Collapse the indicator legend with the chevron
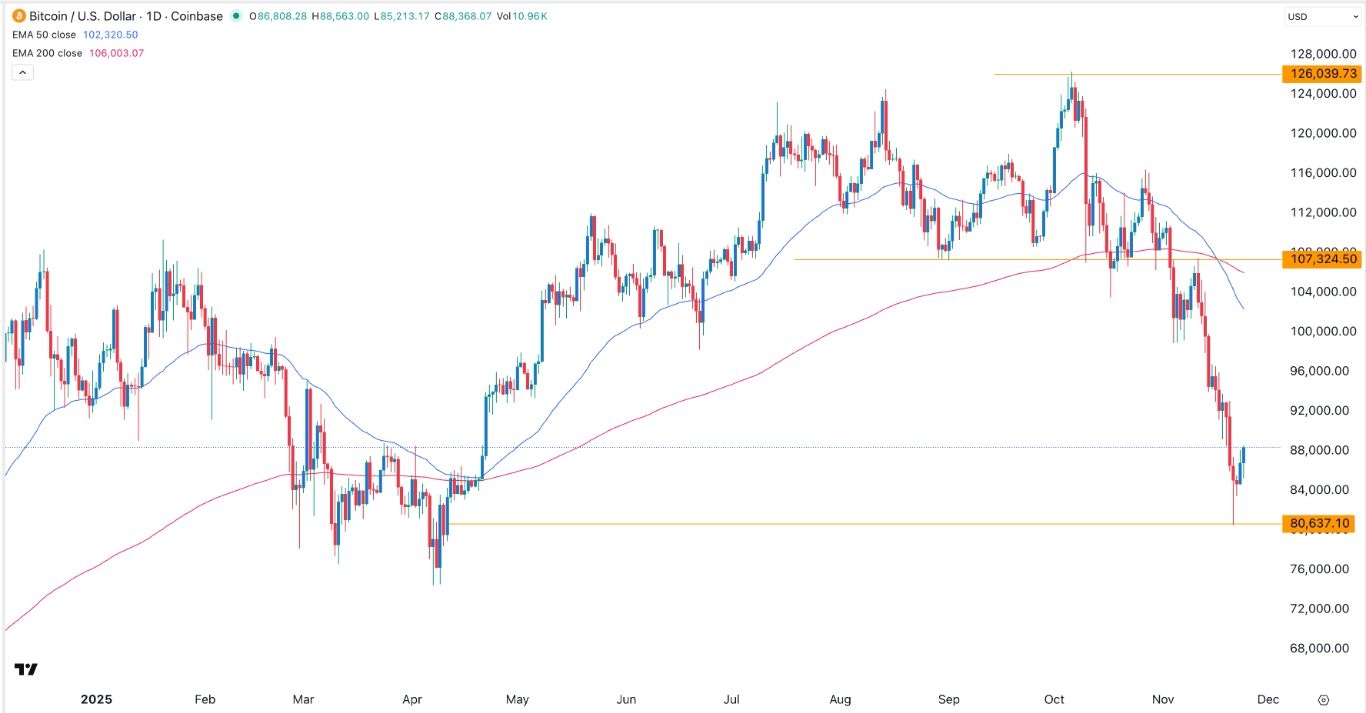The image size is (1366, 713). [x=22, y=71]
